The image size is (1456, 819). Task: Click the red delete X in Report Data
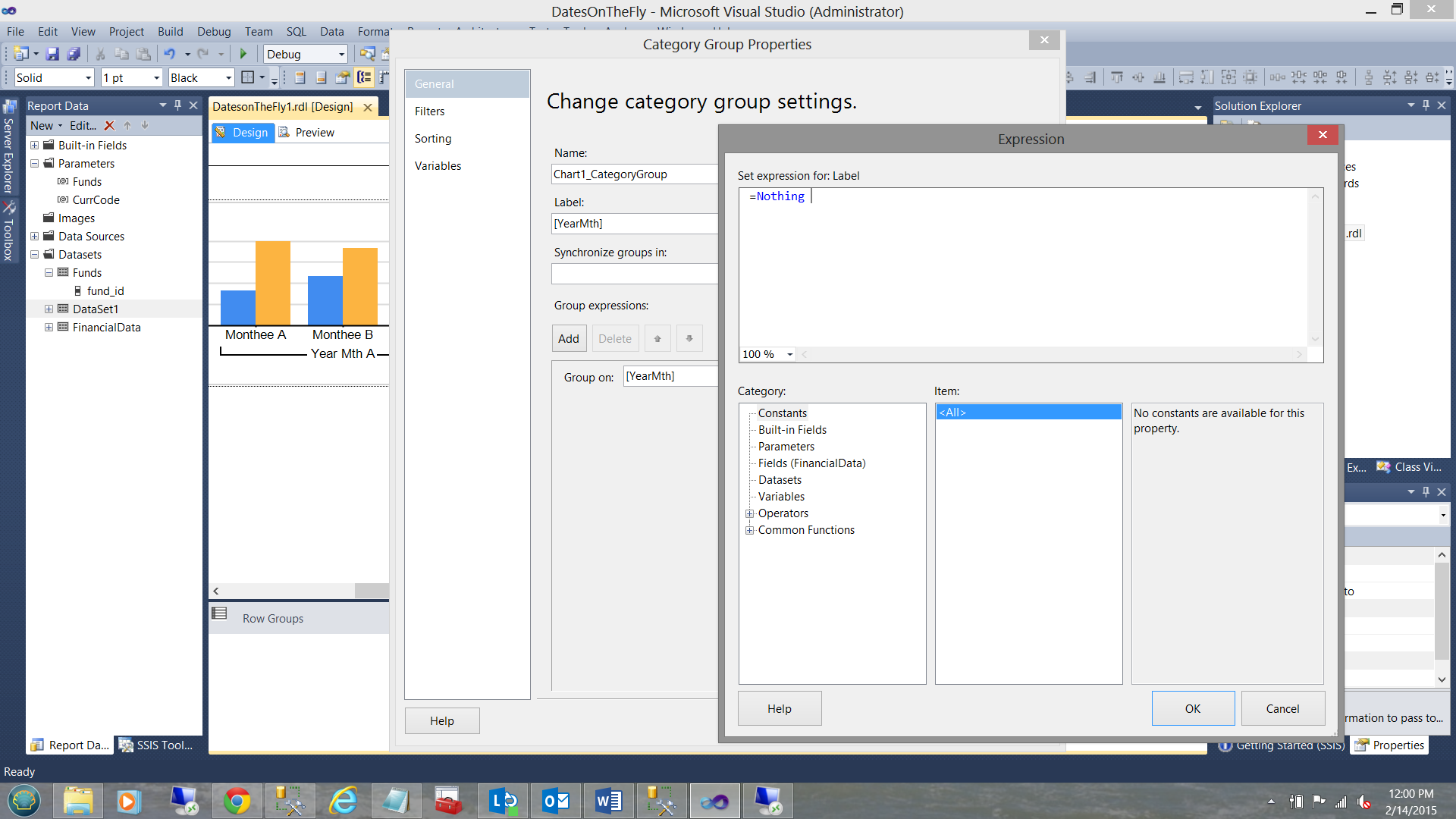109,126
